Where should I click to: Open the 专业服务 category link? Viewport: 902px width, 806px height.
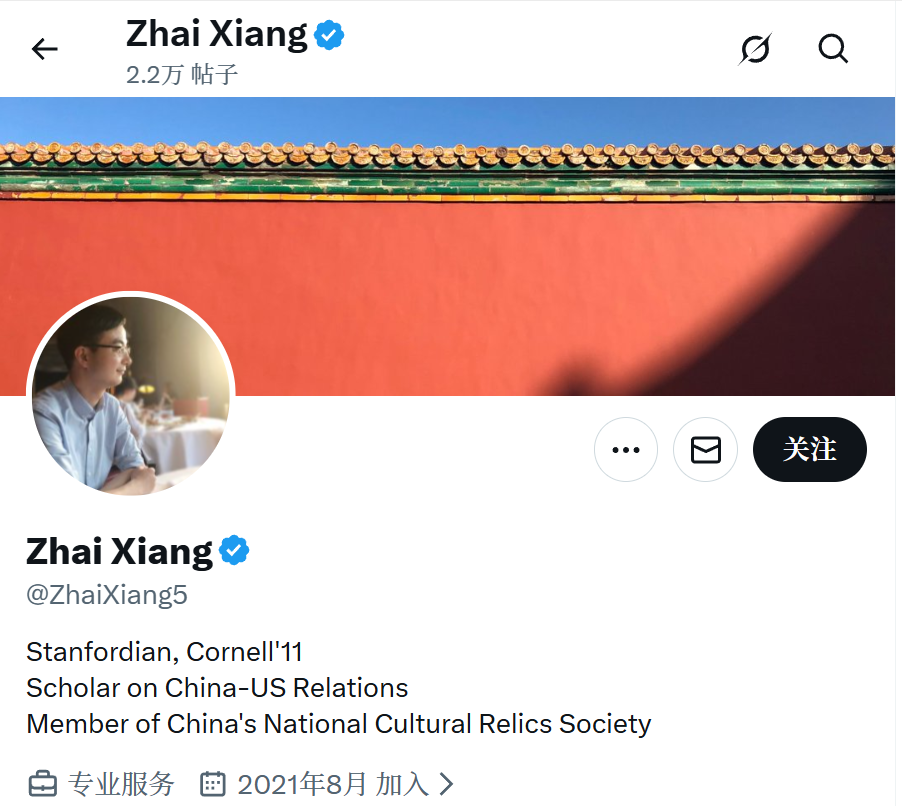pos(121,784)
